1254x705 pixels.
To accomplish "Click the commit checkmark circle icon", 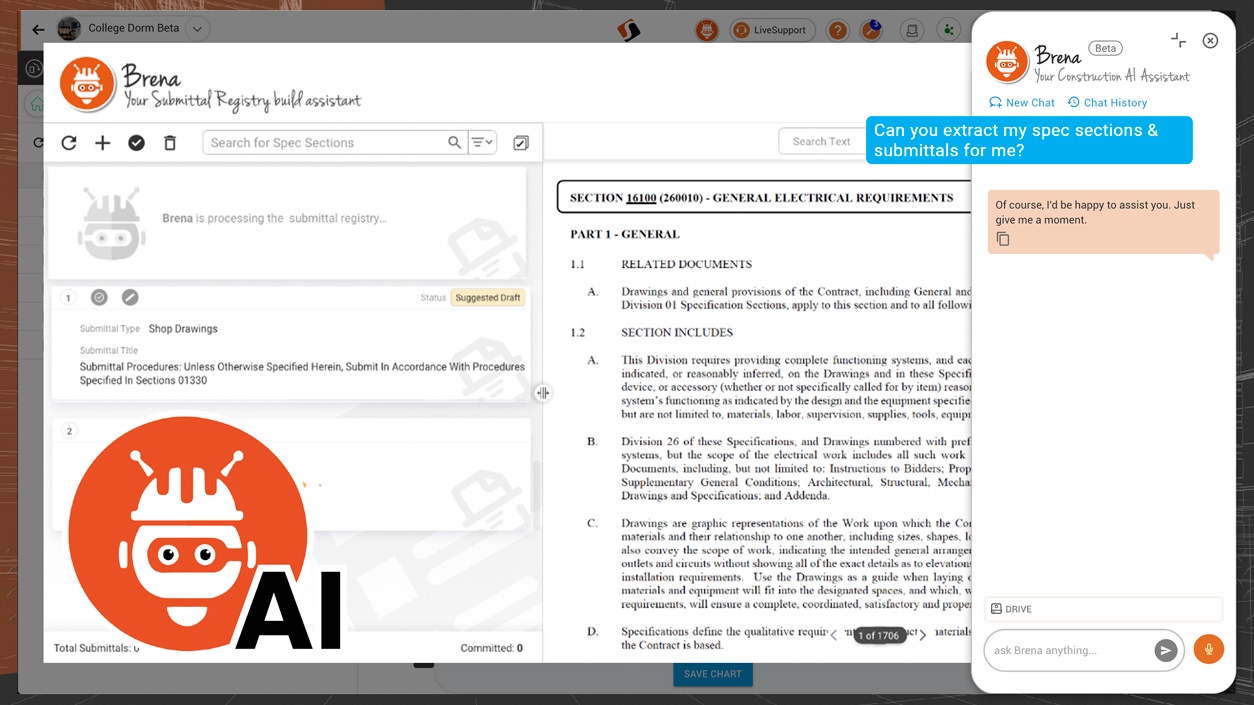I will point(137,143).
